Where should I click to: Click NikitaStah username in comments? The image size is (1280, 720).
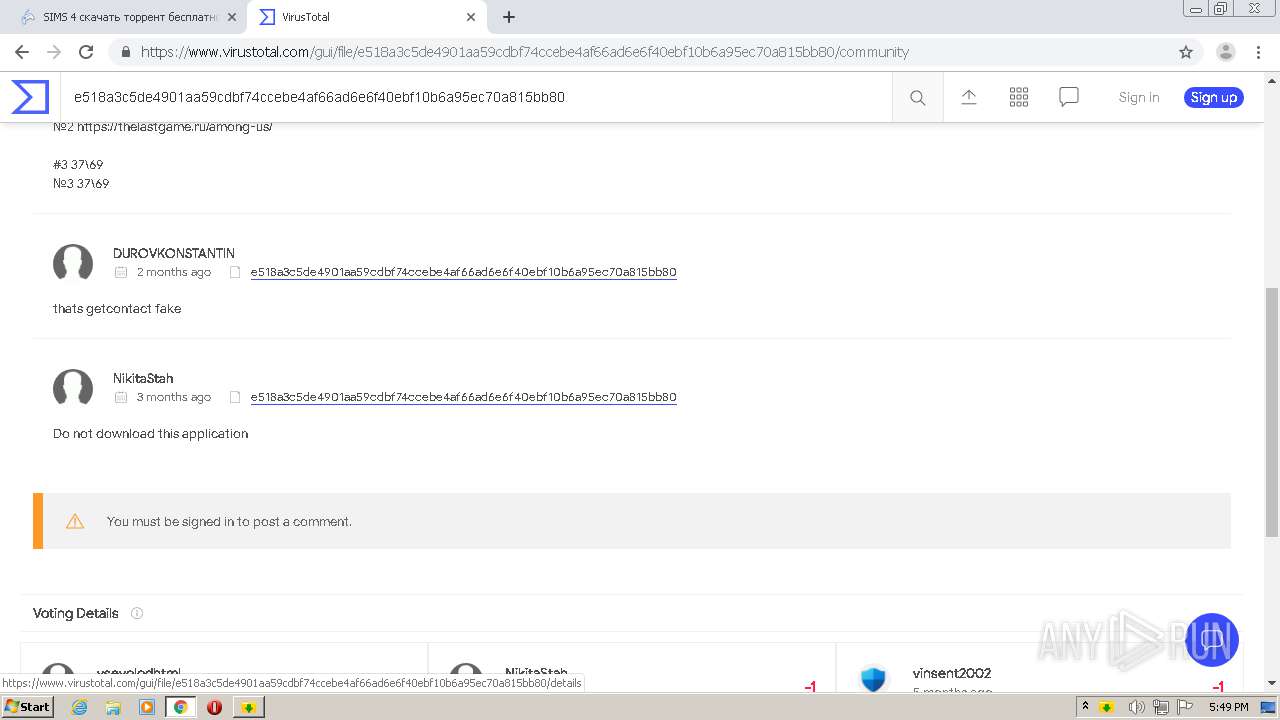[x=143, y=378]
